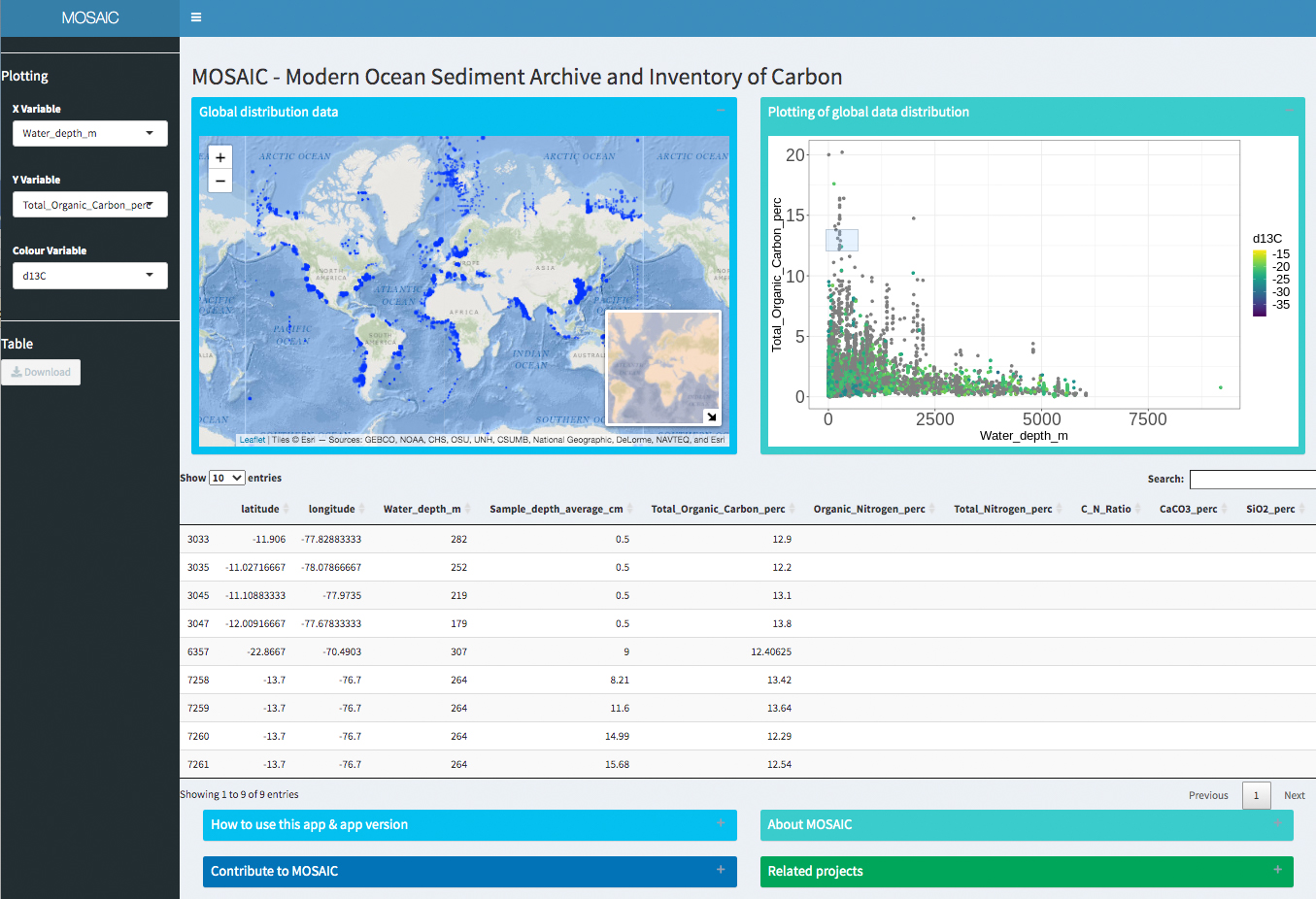Select table row with ID 7261
The height and width of the screenshot is (899, 1316).
pyautogui.click(x=748, y=764)
